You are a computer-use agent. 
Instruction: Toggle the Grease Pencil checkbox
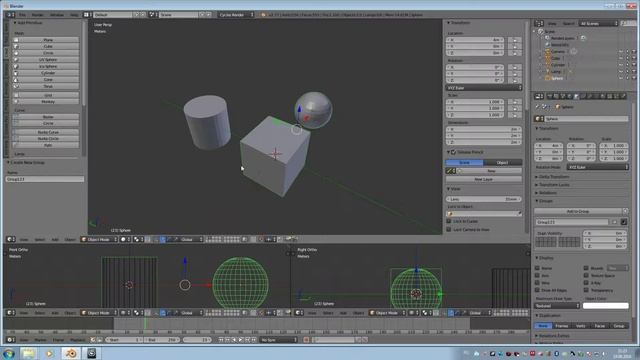(x=453, y=152)
